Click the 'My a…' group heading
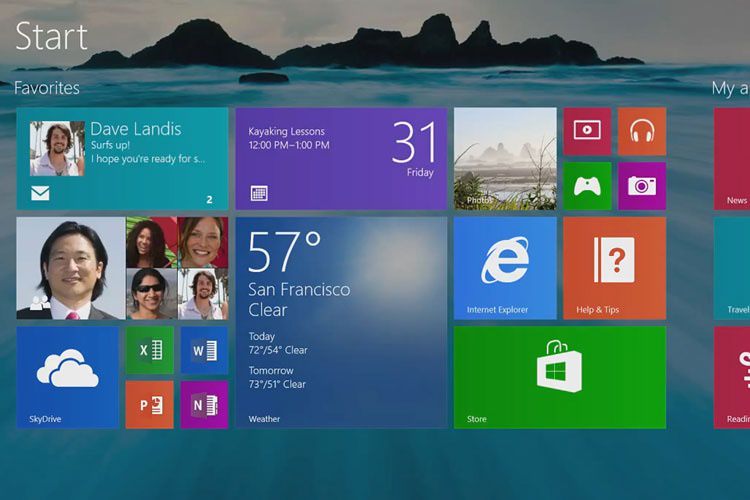750x500 pixels. coord(730,89)
